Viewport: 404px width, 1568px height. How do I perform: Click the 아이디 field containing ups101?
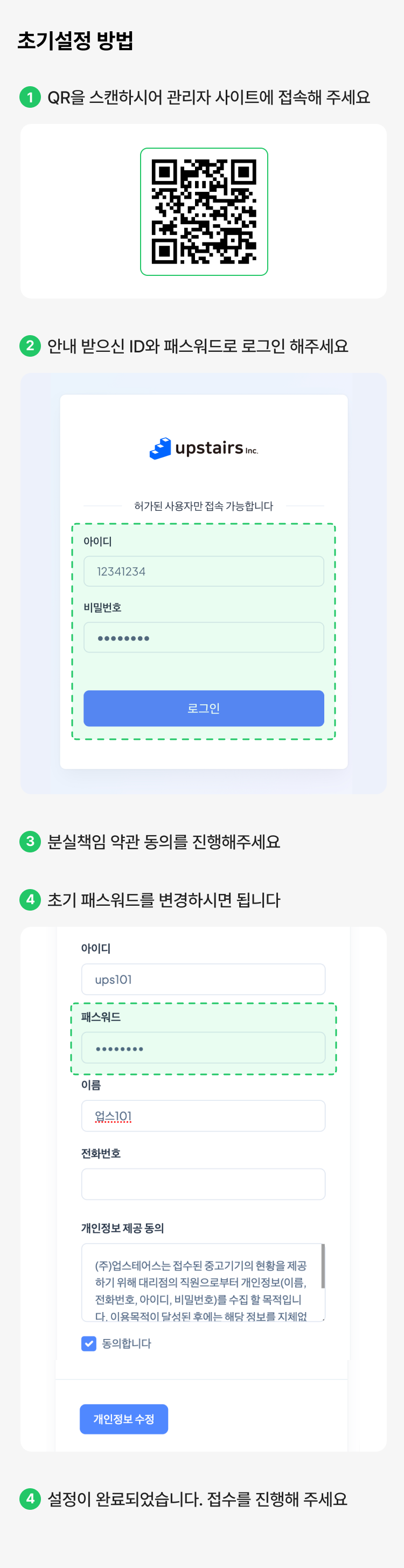[x=203, y=980]
